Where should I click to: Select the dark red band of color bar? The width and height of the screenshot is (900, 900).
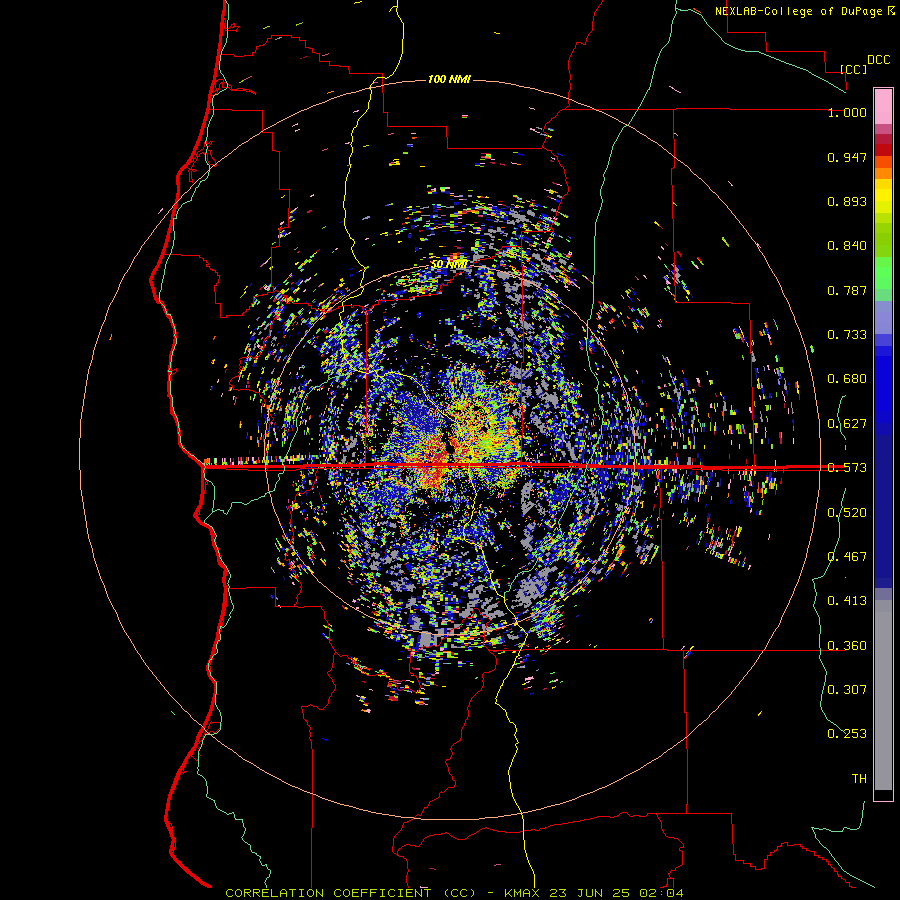tap(883, 150)
